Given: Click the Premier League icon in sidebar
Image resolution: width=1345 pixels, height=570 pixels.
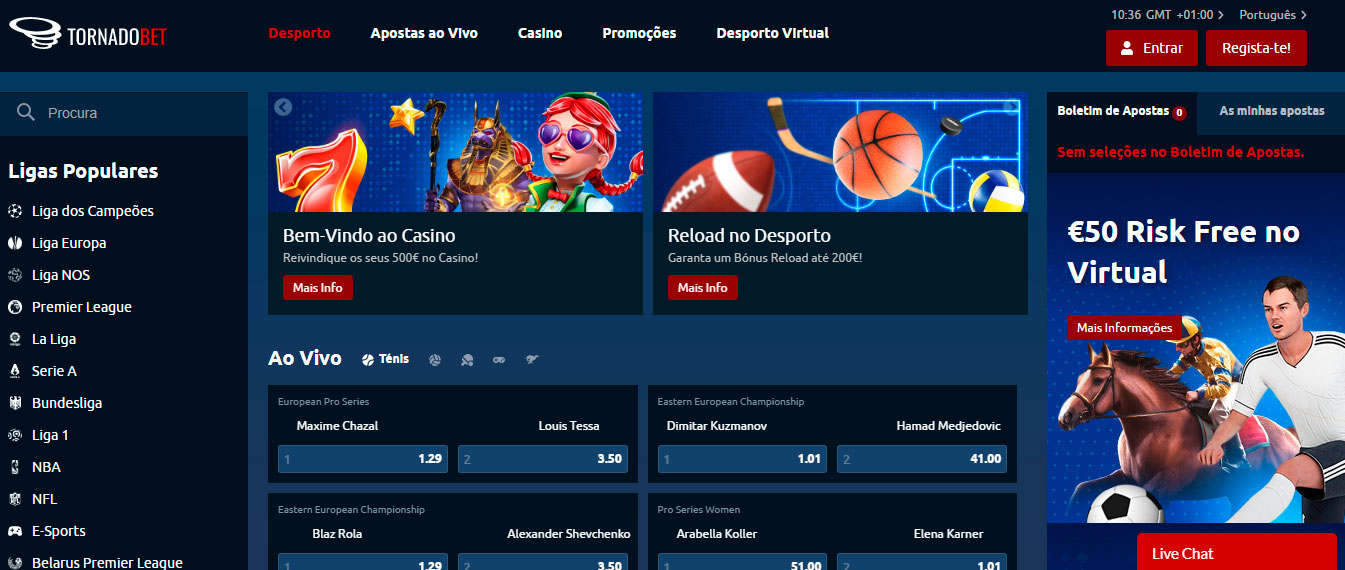Looking at the screenshot, I should 15,307.
